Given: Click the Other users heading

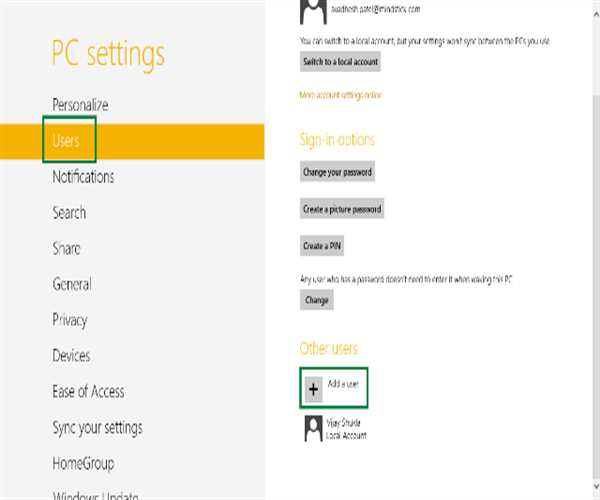Looking at the screenshot, I should pyautogui.click(x=328, y=348).
